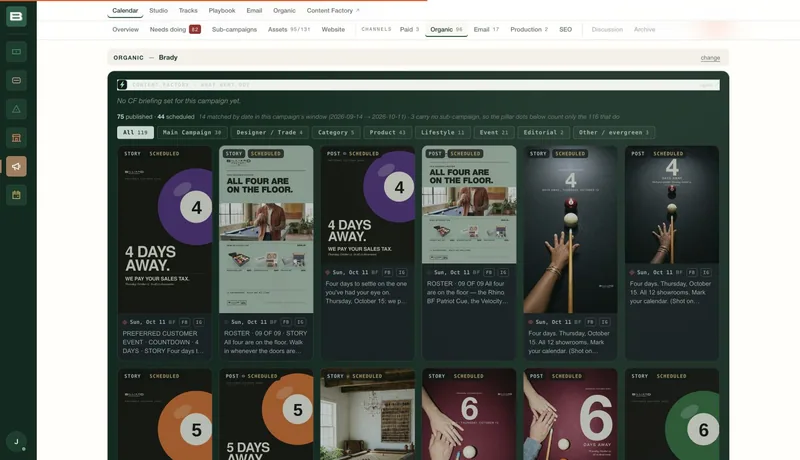This screenshot has height=460, width=800.
Task: Click IG tag on Preferred Customer Event card
Action: (199, 322)
